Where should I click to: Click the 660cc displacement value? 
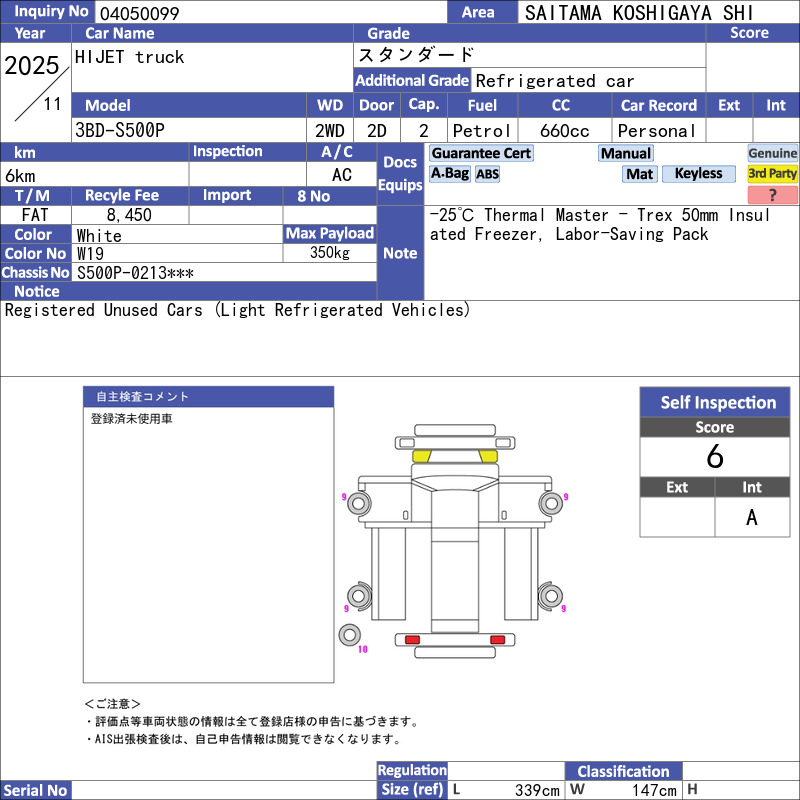pos(564,131)
